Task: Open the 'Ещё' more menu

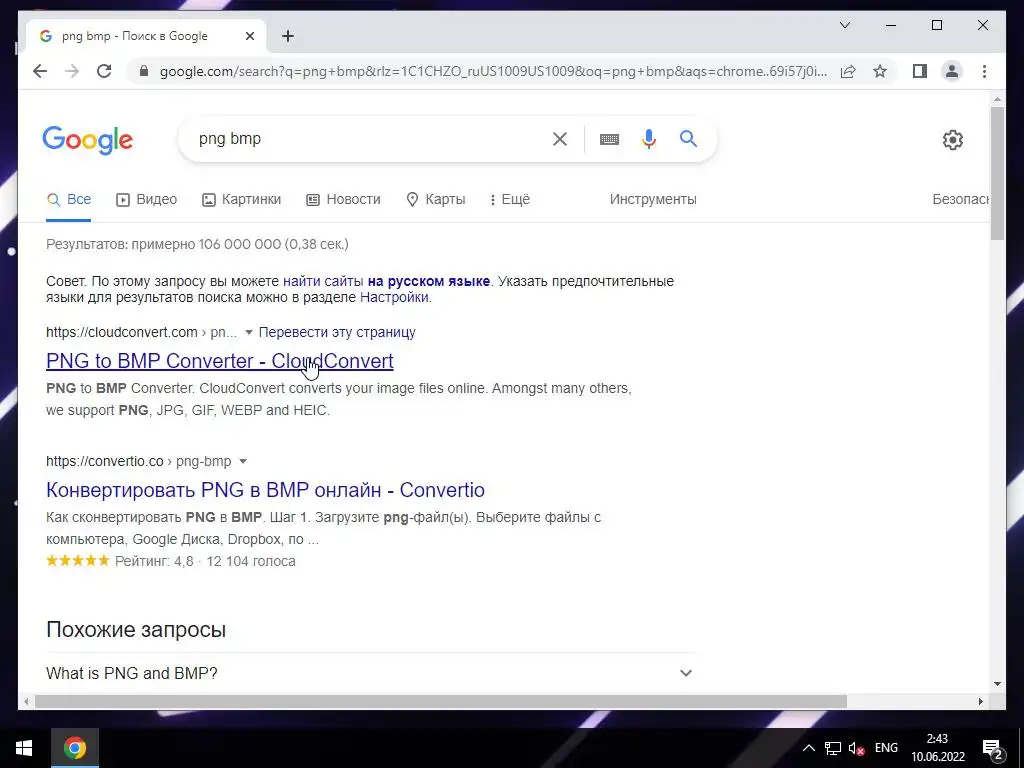Action: pyautogui.click(x=510, y=199)
